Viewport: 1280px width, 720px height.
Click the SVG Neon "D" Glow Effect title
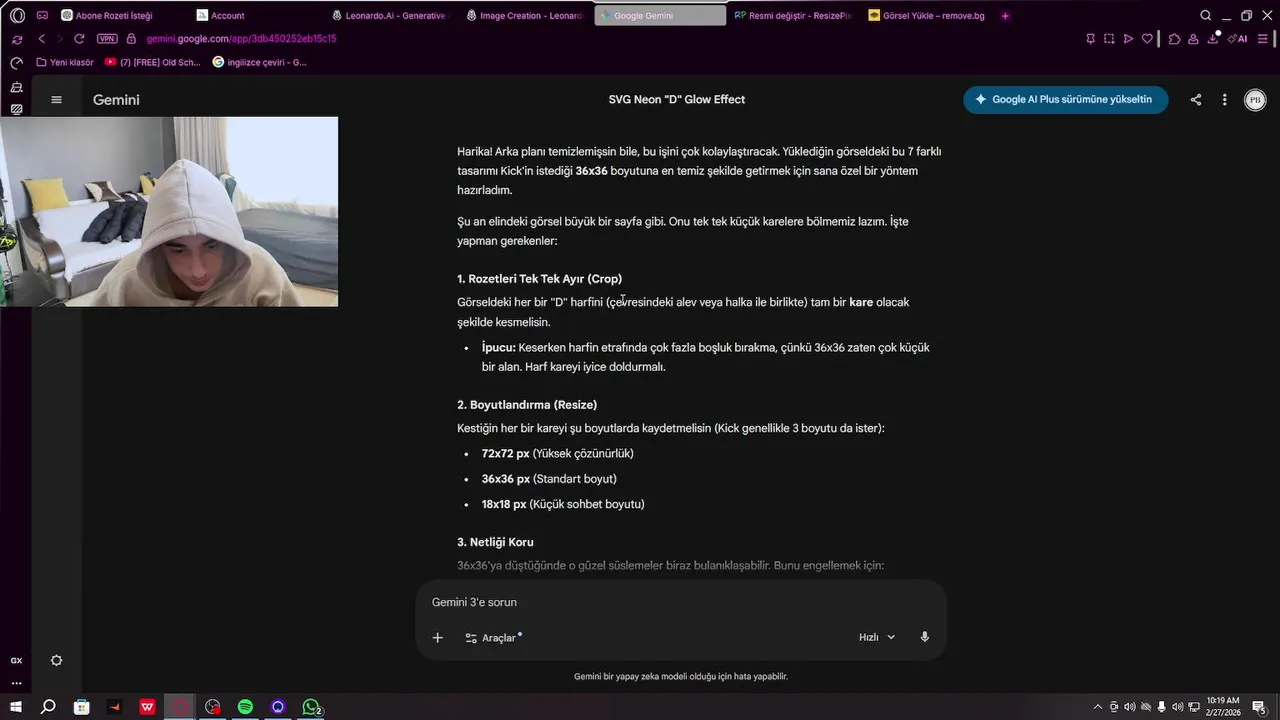(676, 100)
